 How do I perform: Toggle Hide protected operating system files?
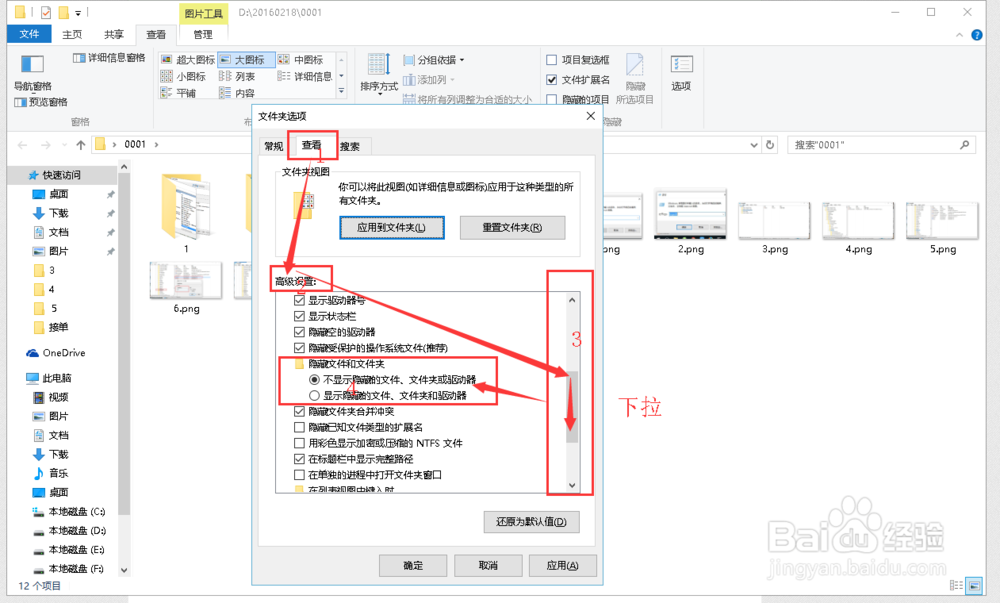(299, 348)
